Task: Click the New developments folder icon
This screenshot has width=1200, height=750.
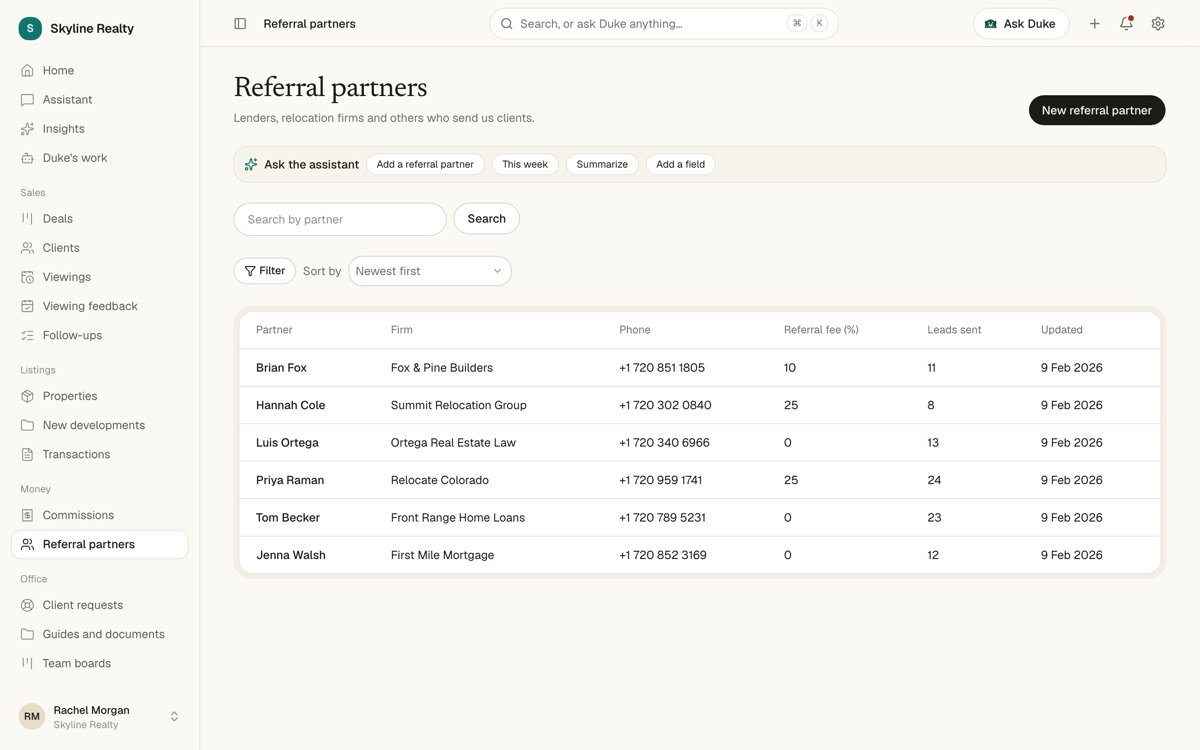Action: [27, 424]
